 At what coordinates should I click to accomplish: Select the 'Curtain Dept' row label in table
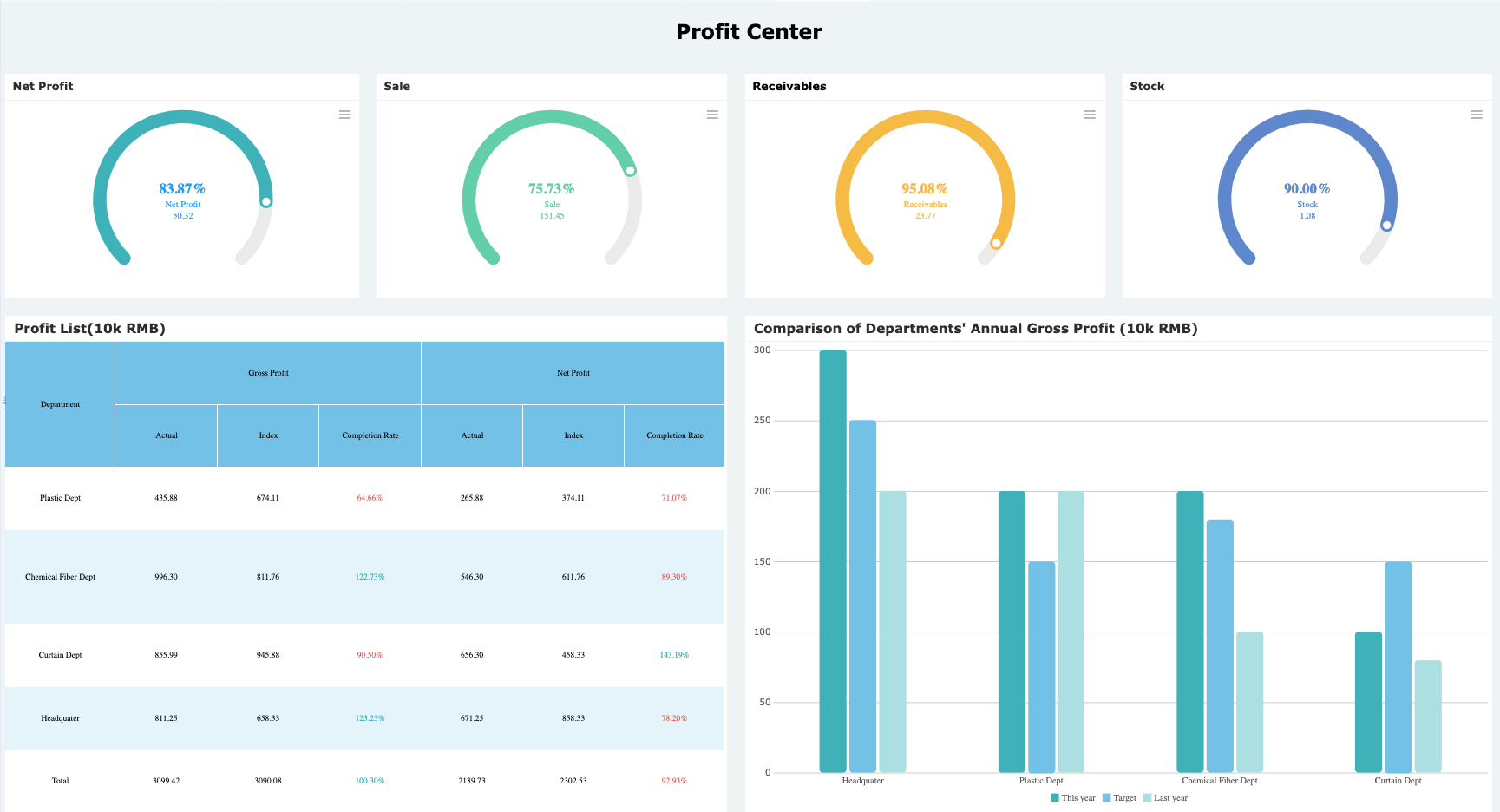60,655
